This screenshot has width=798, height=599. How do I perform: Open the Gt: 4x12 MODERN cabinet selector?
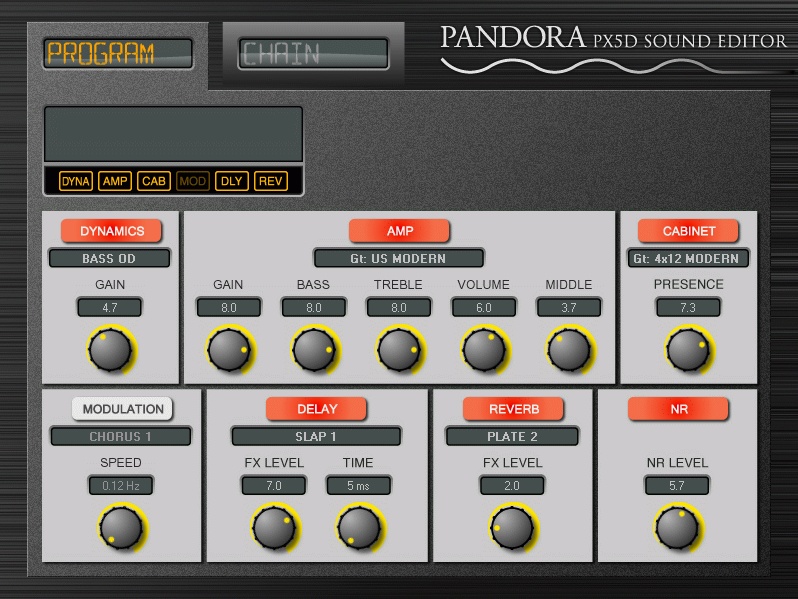pos(688,259)
